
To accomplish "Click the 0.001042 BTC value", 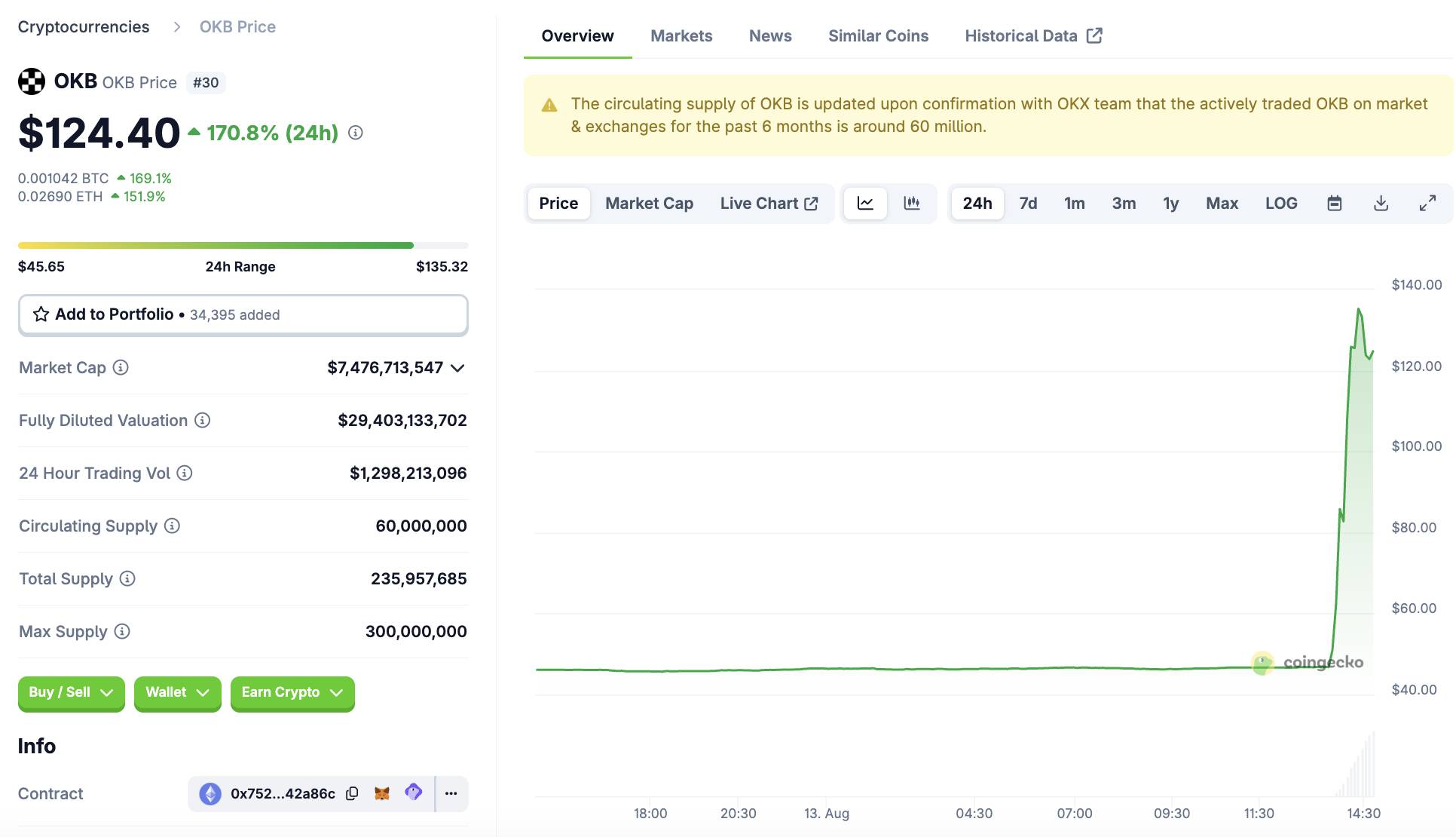I will coord(63,178).
